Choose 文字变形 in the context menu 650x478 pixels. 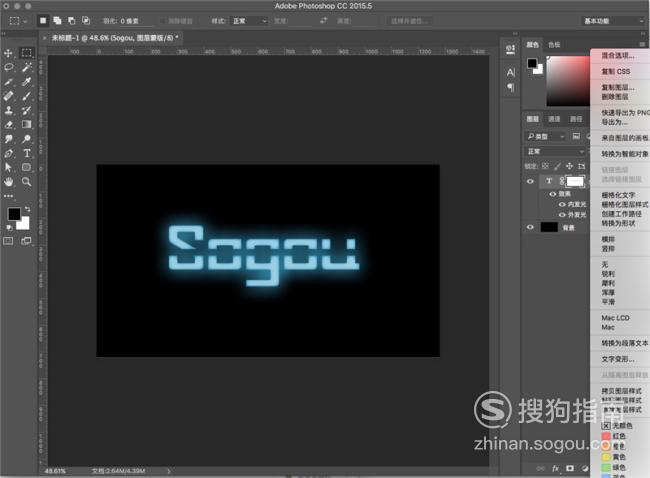(x=618, y=359)
